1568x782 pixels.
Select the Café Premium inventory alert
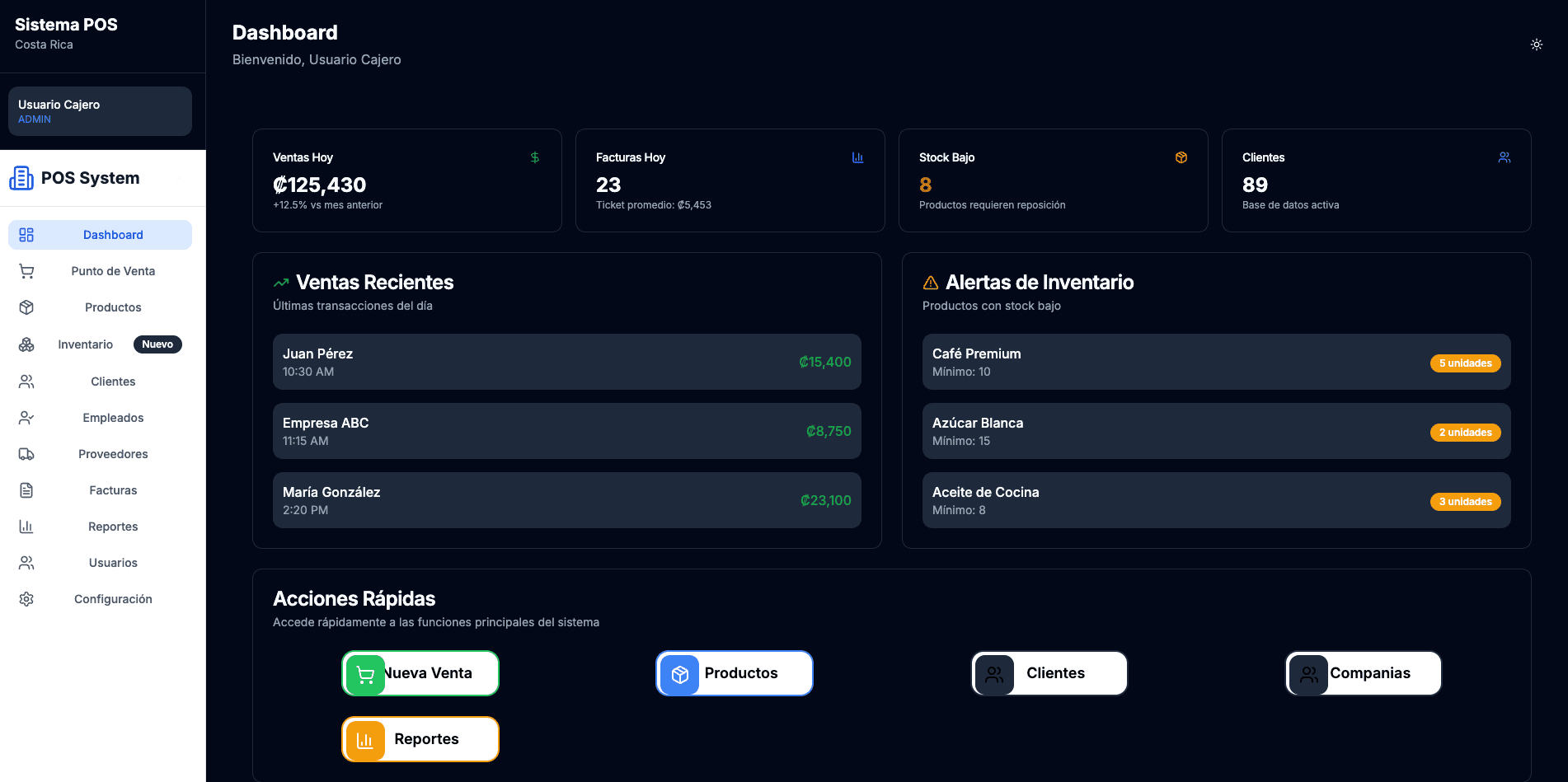pos(1217,362)
